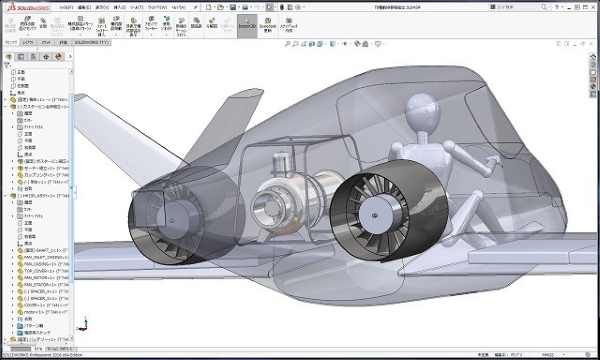Switch to the PropertyManager panel icon
The image size is (600, 360).
coord(21,57)
